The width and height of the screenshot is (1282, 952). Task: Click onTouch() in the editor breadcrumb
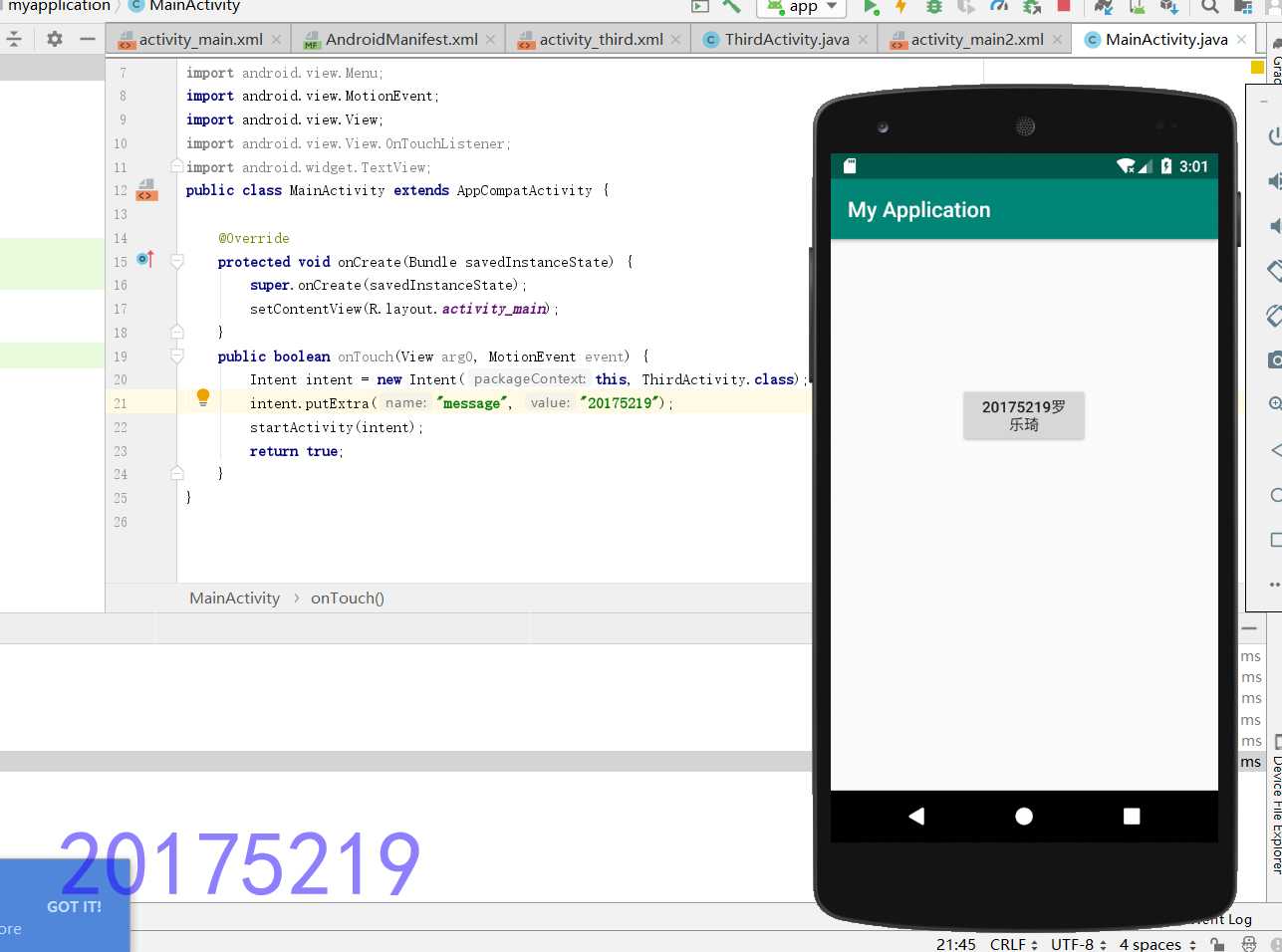[x=348, y=598]
